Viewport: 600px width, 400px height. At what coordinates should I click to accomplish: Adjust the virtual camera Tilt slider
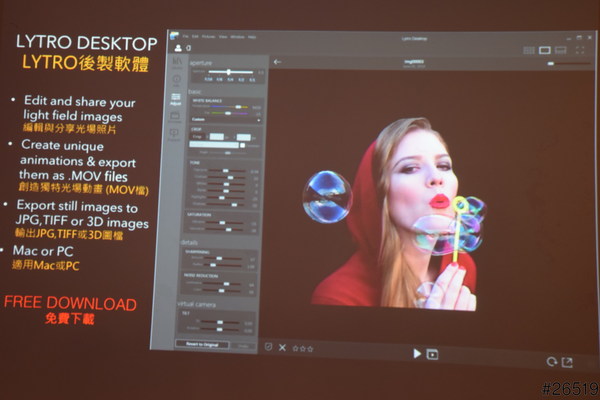219,322
